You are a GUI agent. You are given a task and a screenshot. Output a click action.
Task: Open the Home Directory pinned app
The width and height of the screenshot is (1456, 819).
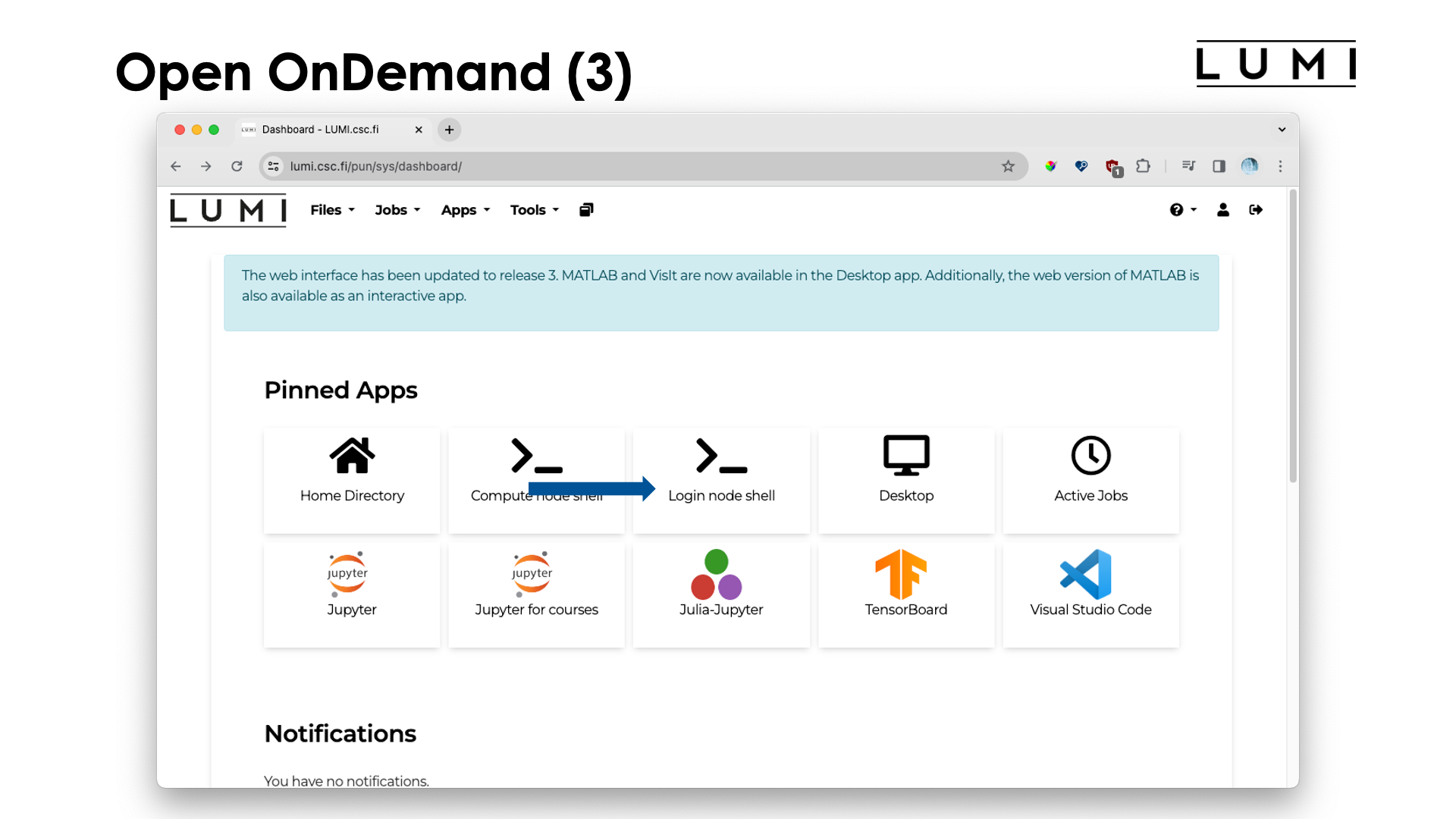pos(352,480)
